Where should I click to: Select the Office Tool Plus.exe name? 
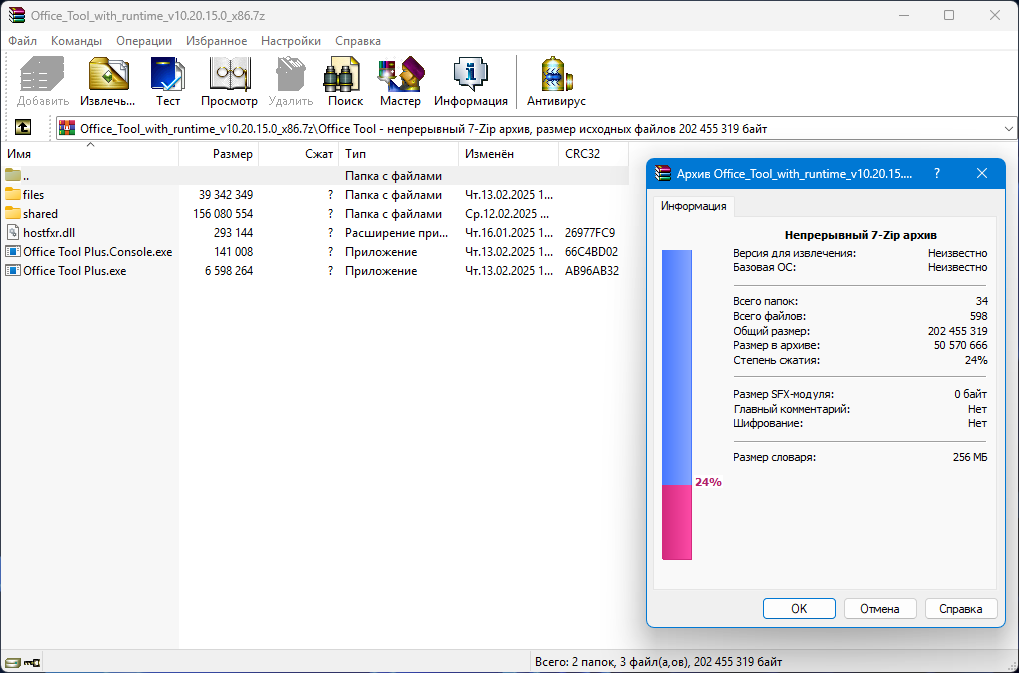(x=75, y=270)
